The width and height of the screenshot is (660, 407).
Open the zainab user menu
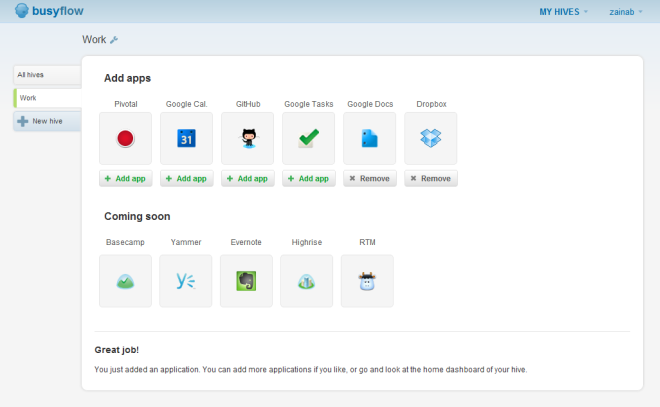tap(626, 12)
